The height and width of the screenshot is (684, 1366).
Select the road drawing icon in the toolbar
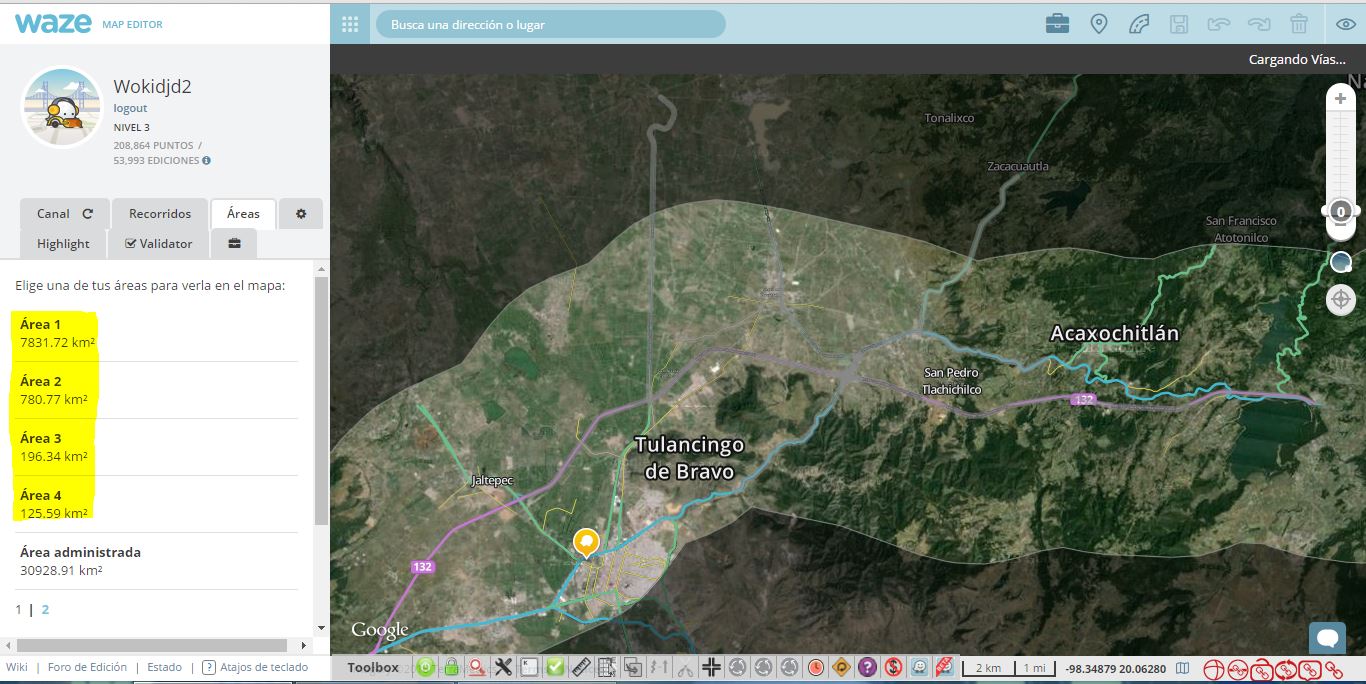[1139, 23]
